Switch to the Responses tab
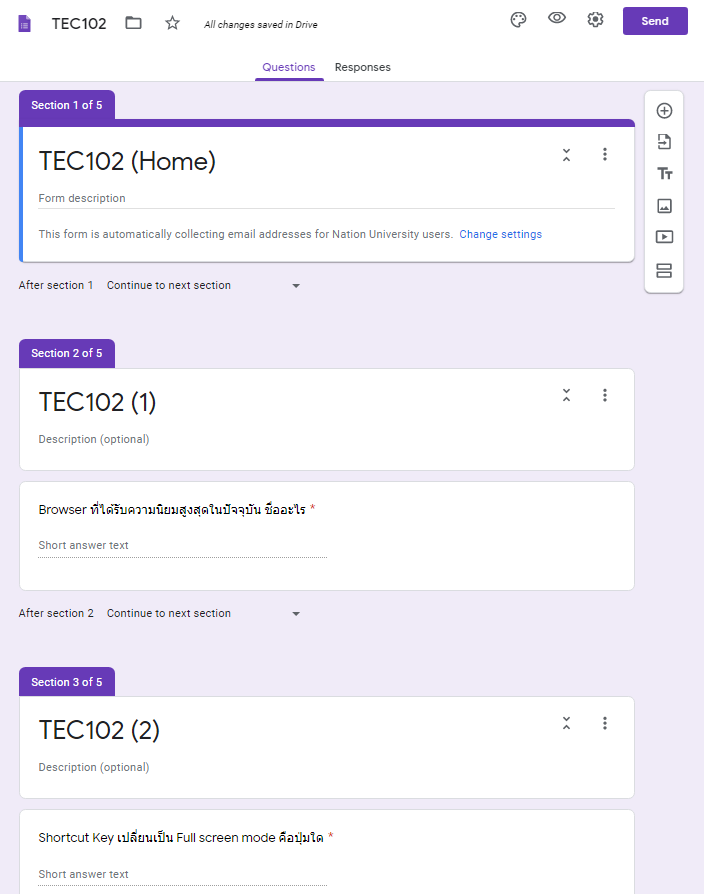 click(x=362, y=68)
